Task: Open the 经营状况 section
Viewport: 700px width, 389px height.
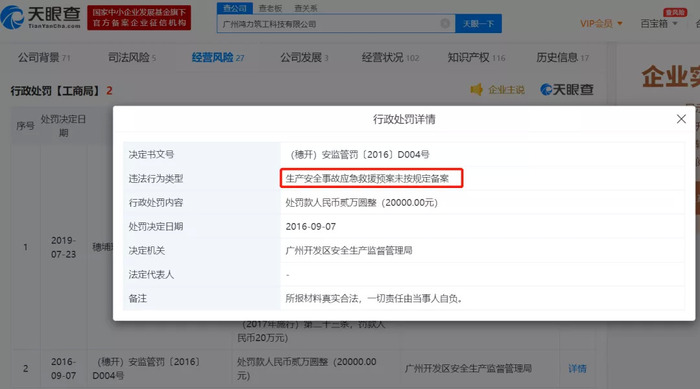Action: click(x=390, y=57)
